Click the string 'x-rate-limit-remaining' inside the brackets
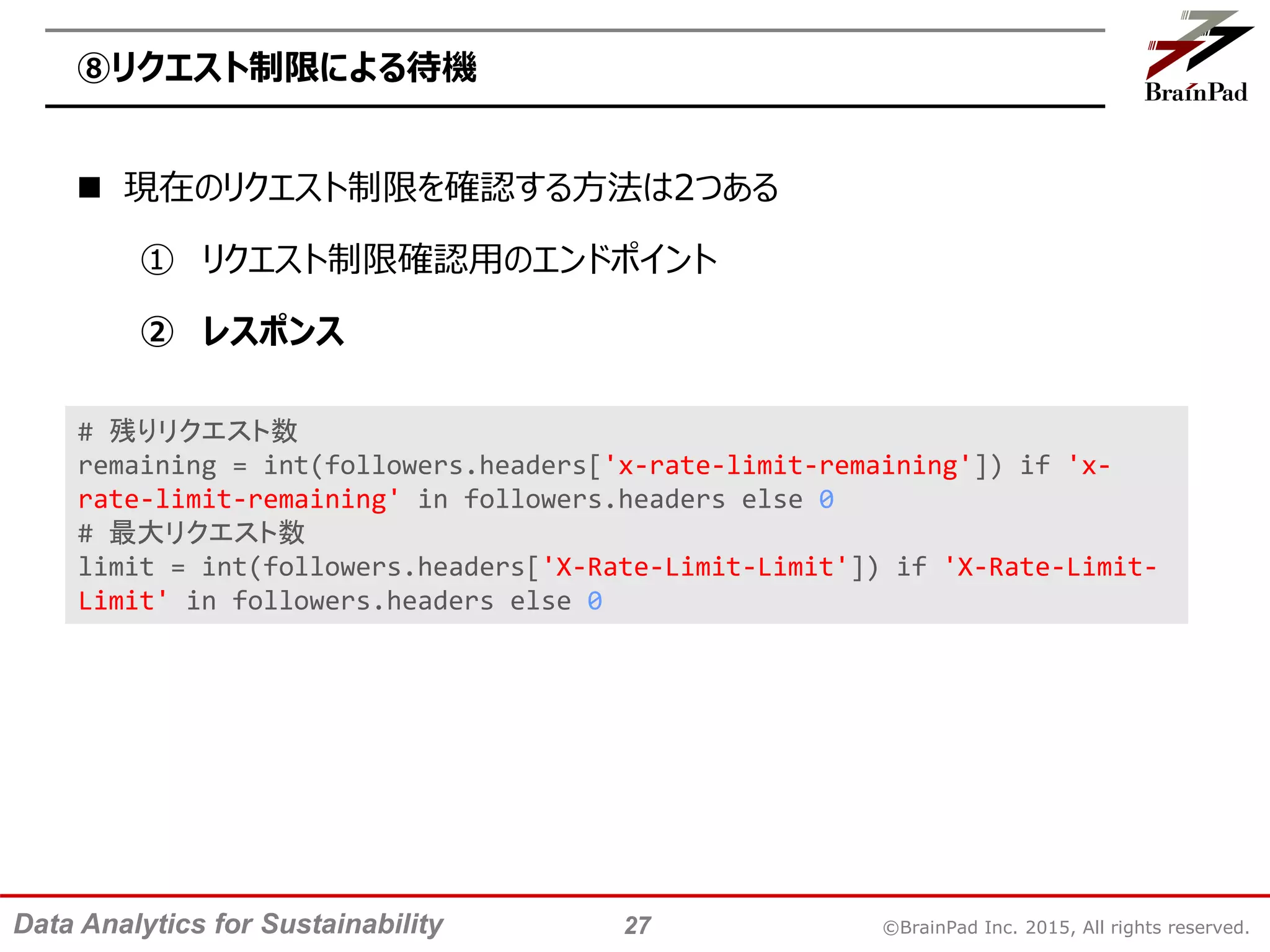 787,465
